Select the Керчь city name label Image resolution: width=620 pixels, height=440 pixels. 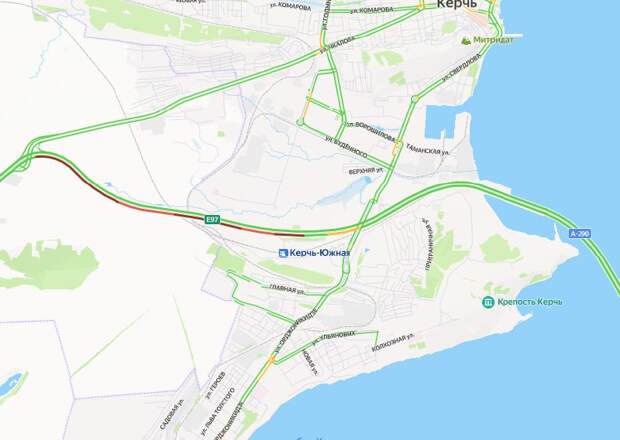(x=456, y=4)
